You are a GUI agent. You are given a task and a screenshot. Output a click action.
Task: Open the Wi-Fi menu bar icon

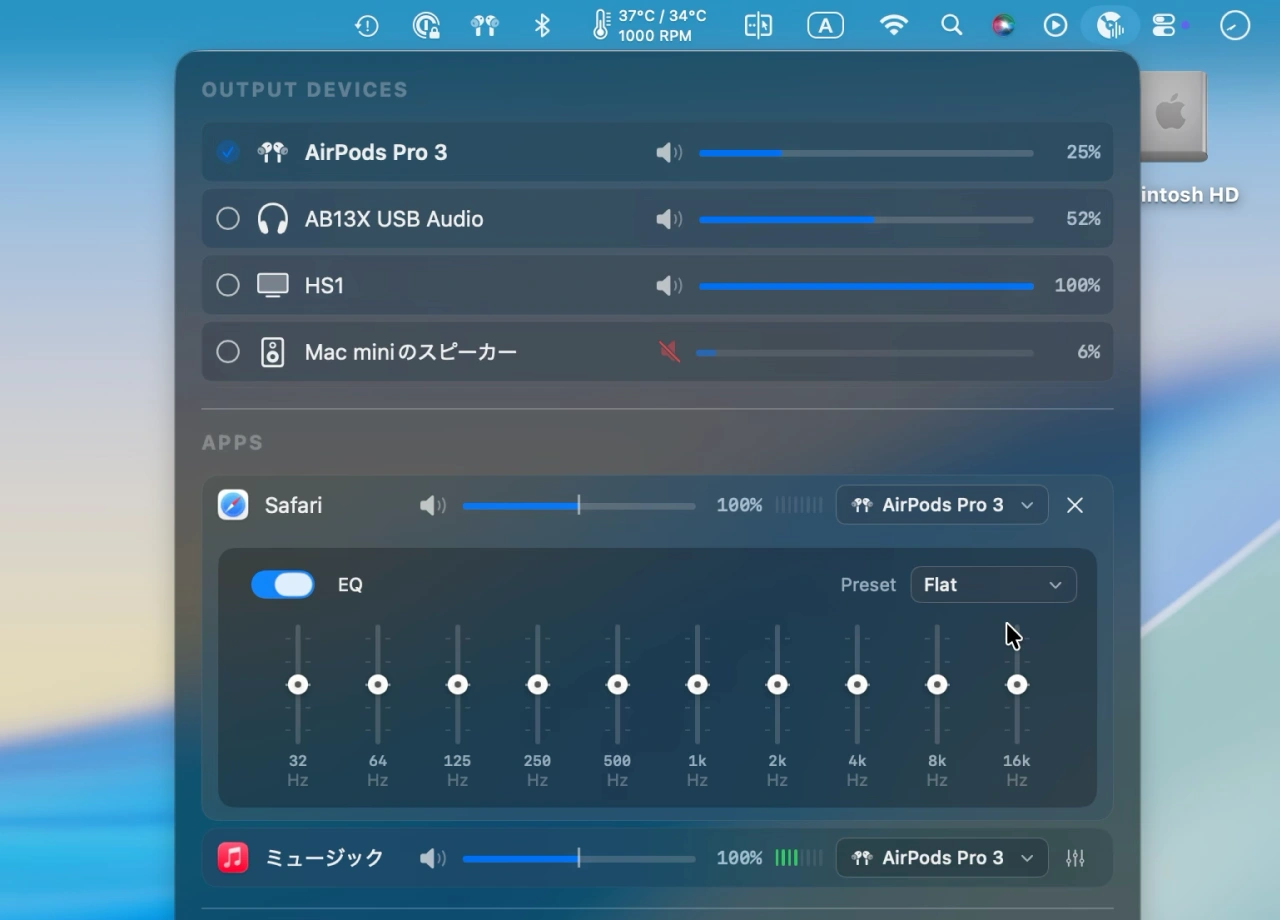[893, 26]
